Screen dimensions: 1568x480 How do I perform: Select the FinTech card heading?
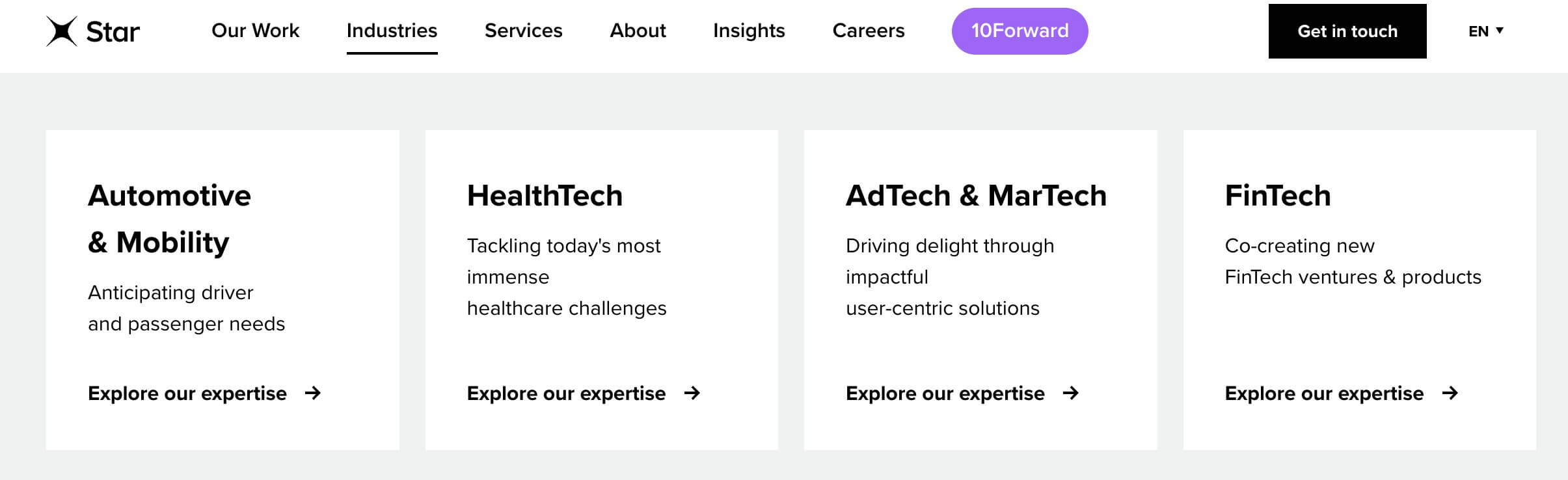click(1278, 196)
